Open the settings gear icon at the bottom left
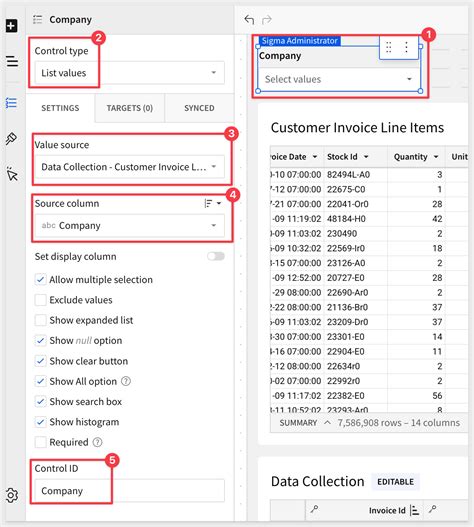This screenshot has width=474, height=527. pyautogui.click(x=11, y=495)
